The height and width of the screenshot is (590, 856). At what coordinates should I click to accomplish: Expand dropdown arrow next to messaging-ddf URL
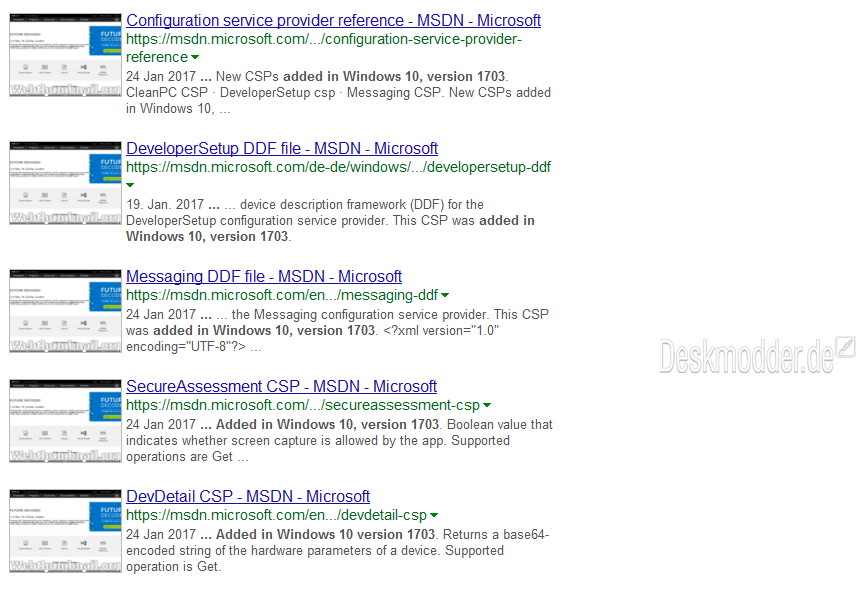(x=445, y=295)
